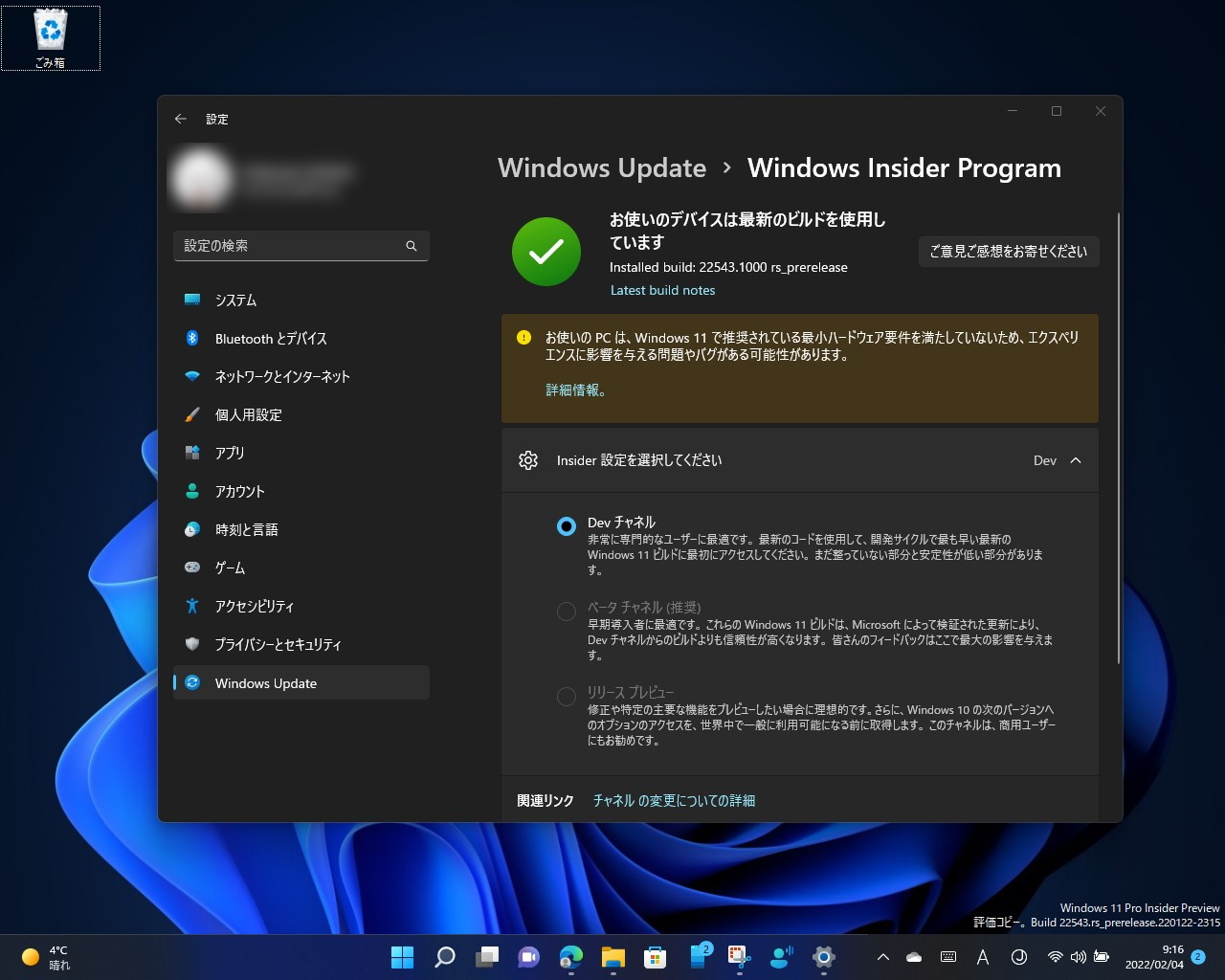This screenshot has height=980, width=1225.
Task: Open プライバシーとセキュリティ settings
Action: click(278, 644)
